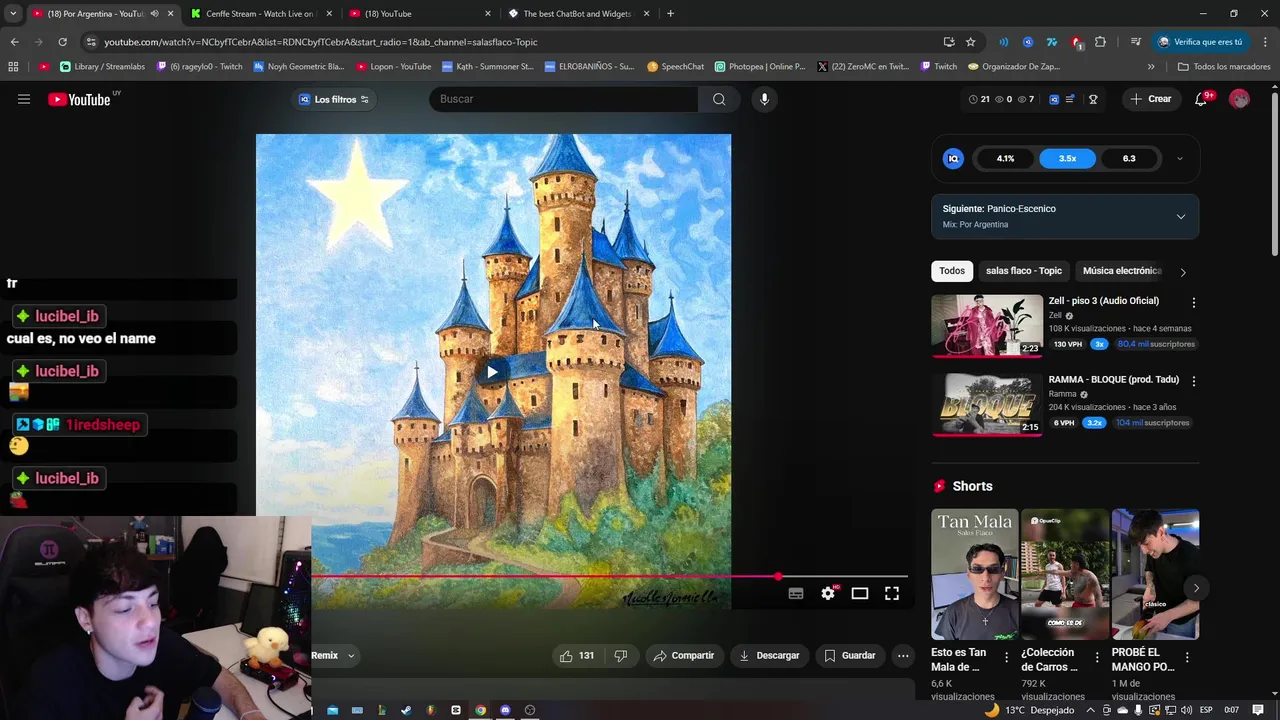Click the Compartir share button
Viewport: 1280px width, 720px height.
pyautogui.click(x=683, y=656)
